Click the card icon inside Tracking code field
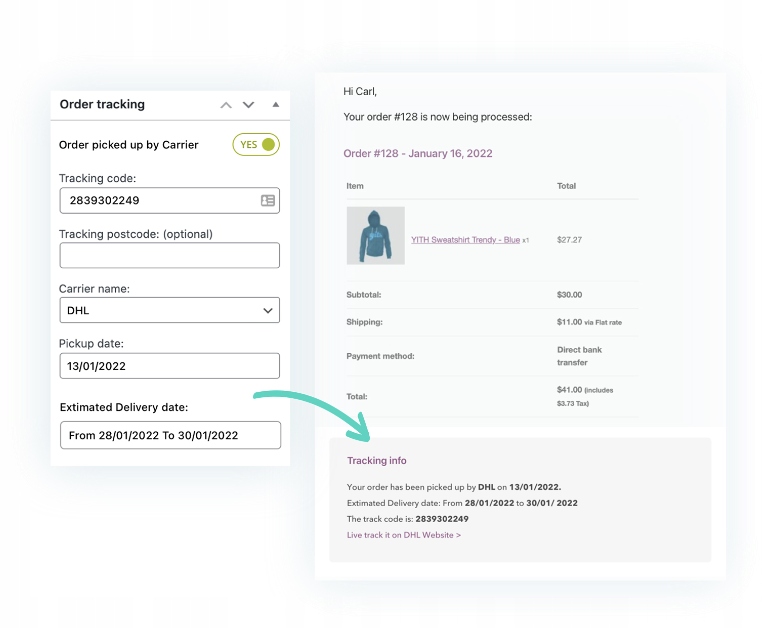This screenshot has width=762, height=628. point(268,201)
